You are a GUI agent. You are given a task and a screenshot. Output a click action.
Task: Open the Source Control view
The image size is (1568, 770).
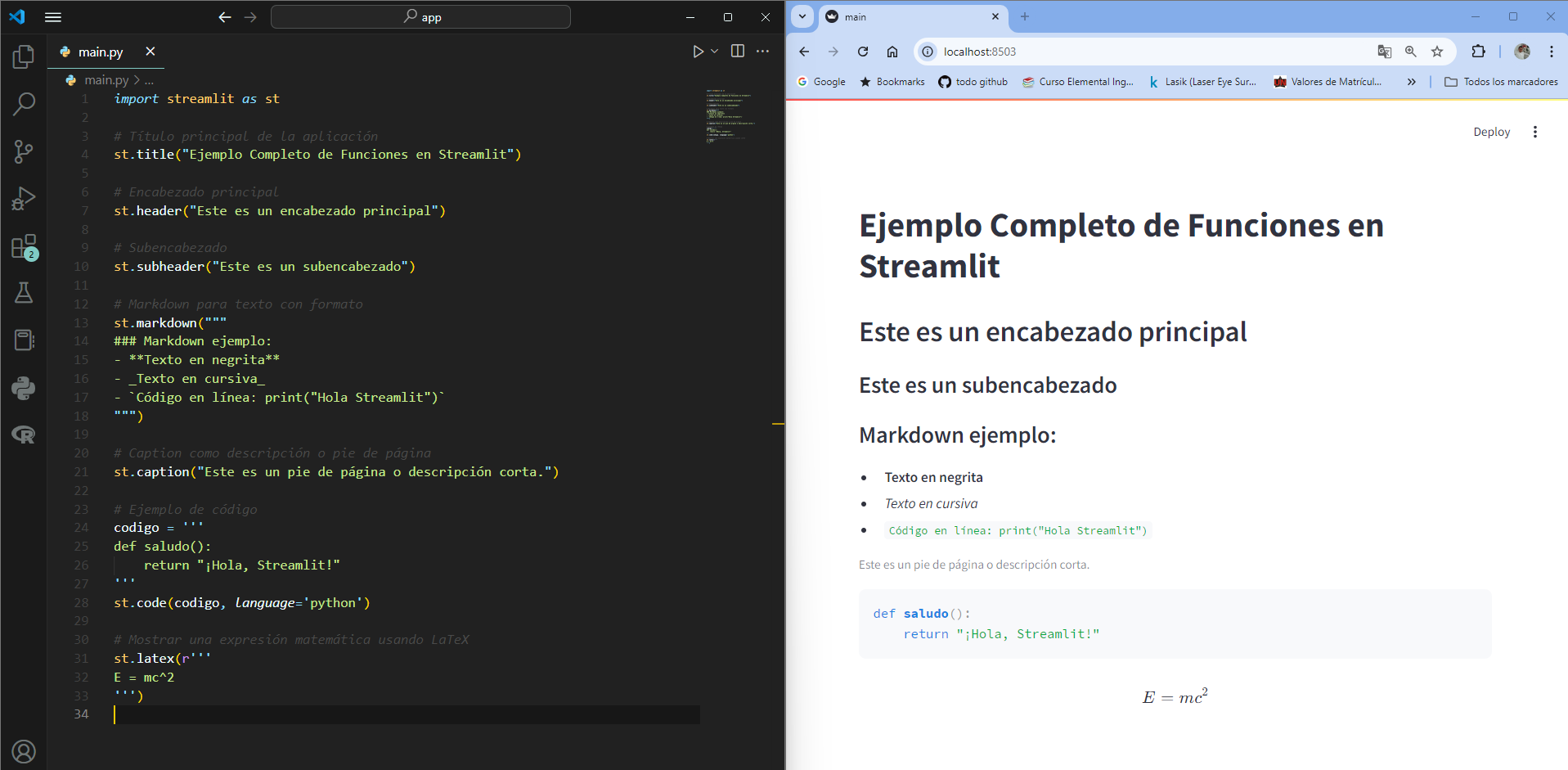(x=24, y=151)
